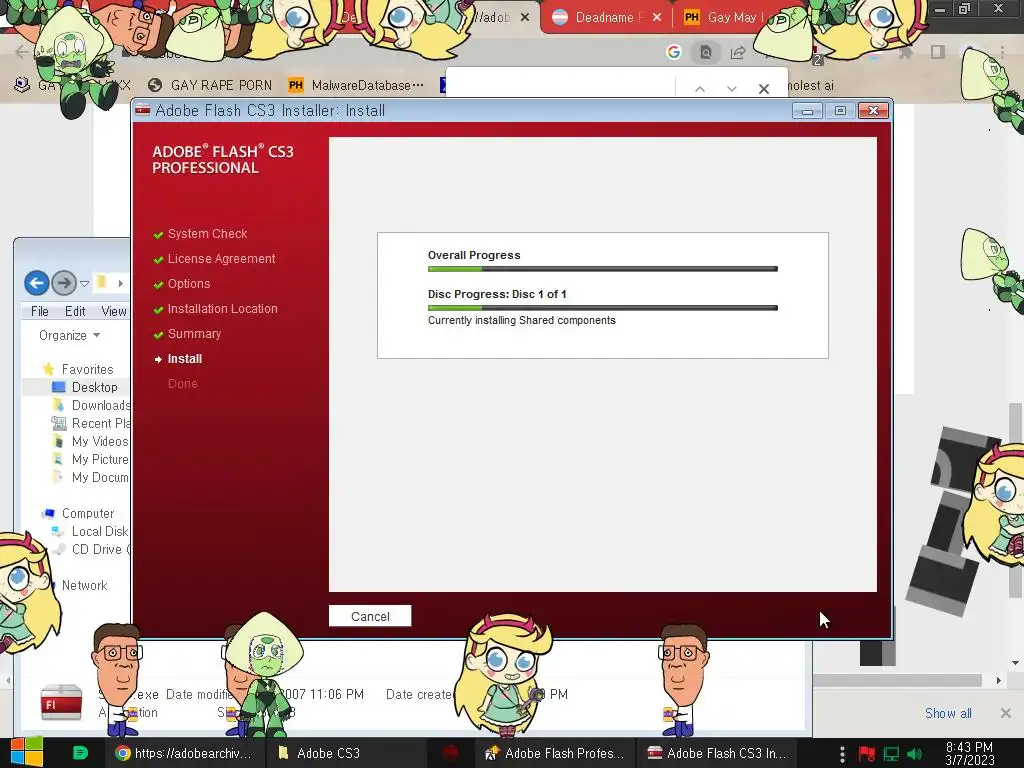Click the Flash installer file icon in details pane
The image size is (1024, 768).
61,702
